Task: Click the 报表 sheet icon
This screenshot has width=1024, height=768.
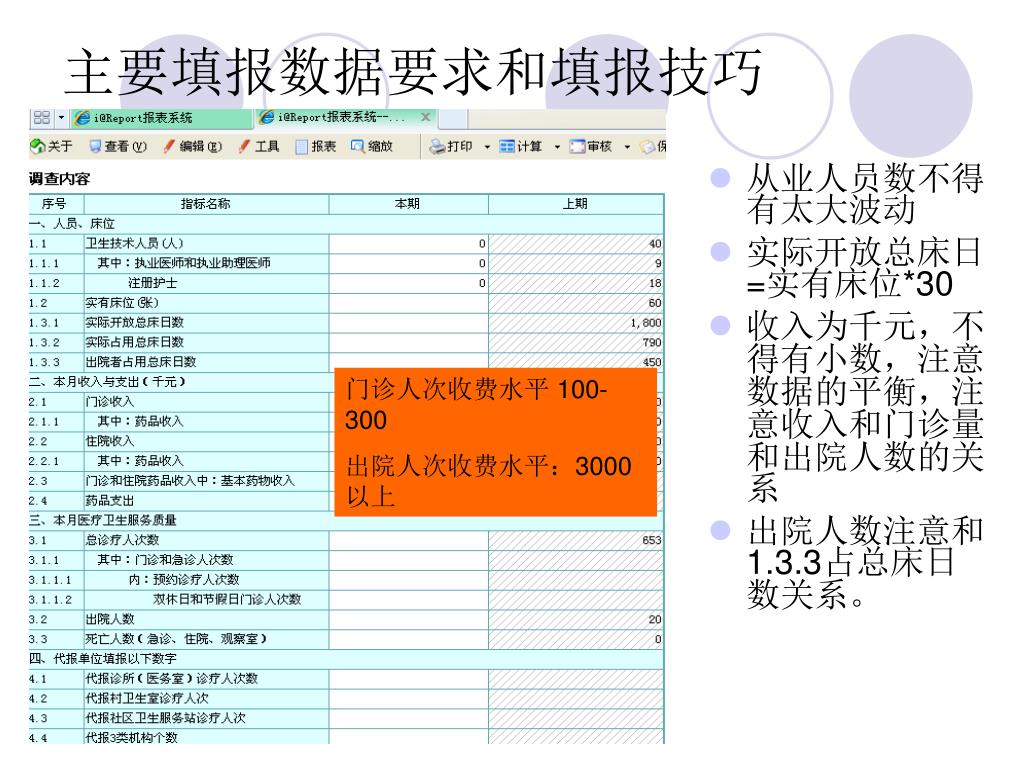Action: click(x=301, y=147)
